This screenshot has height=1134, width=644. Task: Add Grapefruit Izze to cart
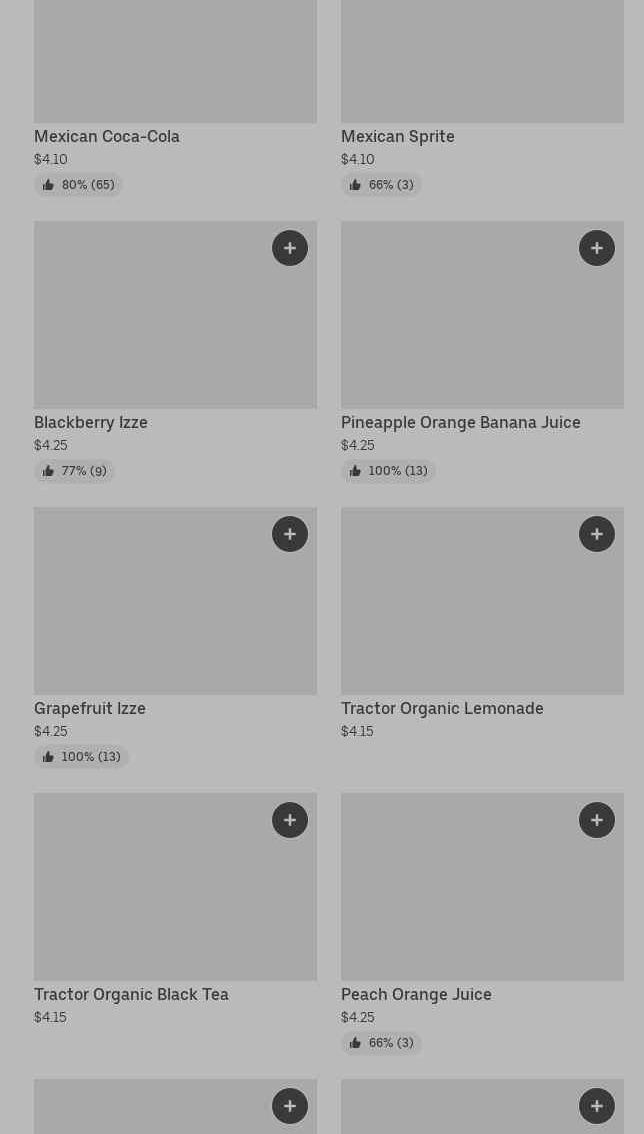tap(290, 534)
